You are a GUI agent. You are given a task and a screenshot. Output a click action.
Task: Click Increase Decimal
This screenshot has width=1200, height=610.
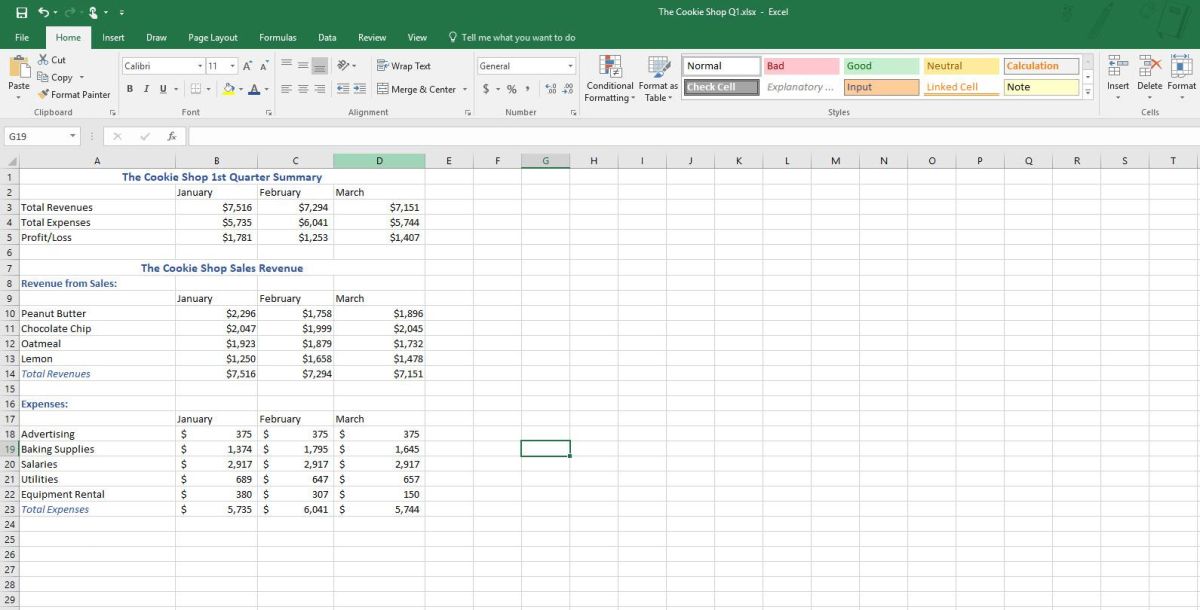(x=550, y=88)
